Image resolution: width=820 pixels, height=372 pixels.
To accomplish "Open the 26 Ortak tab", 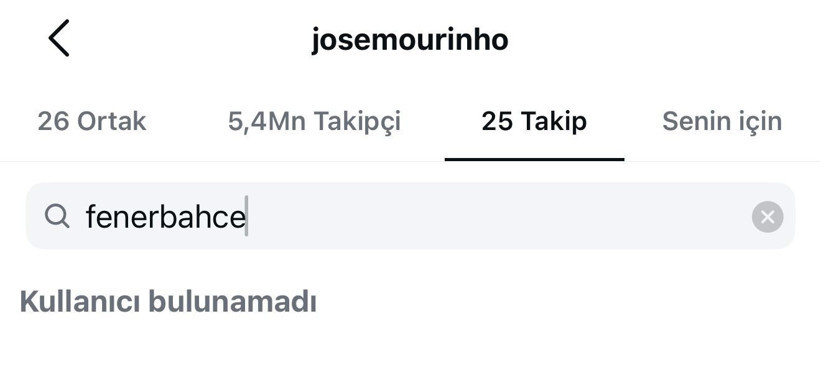I will 92,121.
